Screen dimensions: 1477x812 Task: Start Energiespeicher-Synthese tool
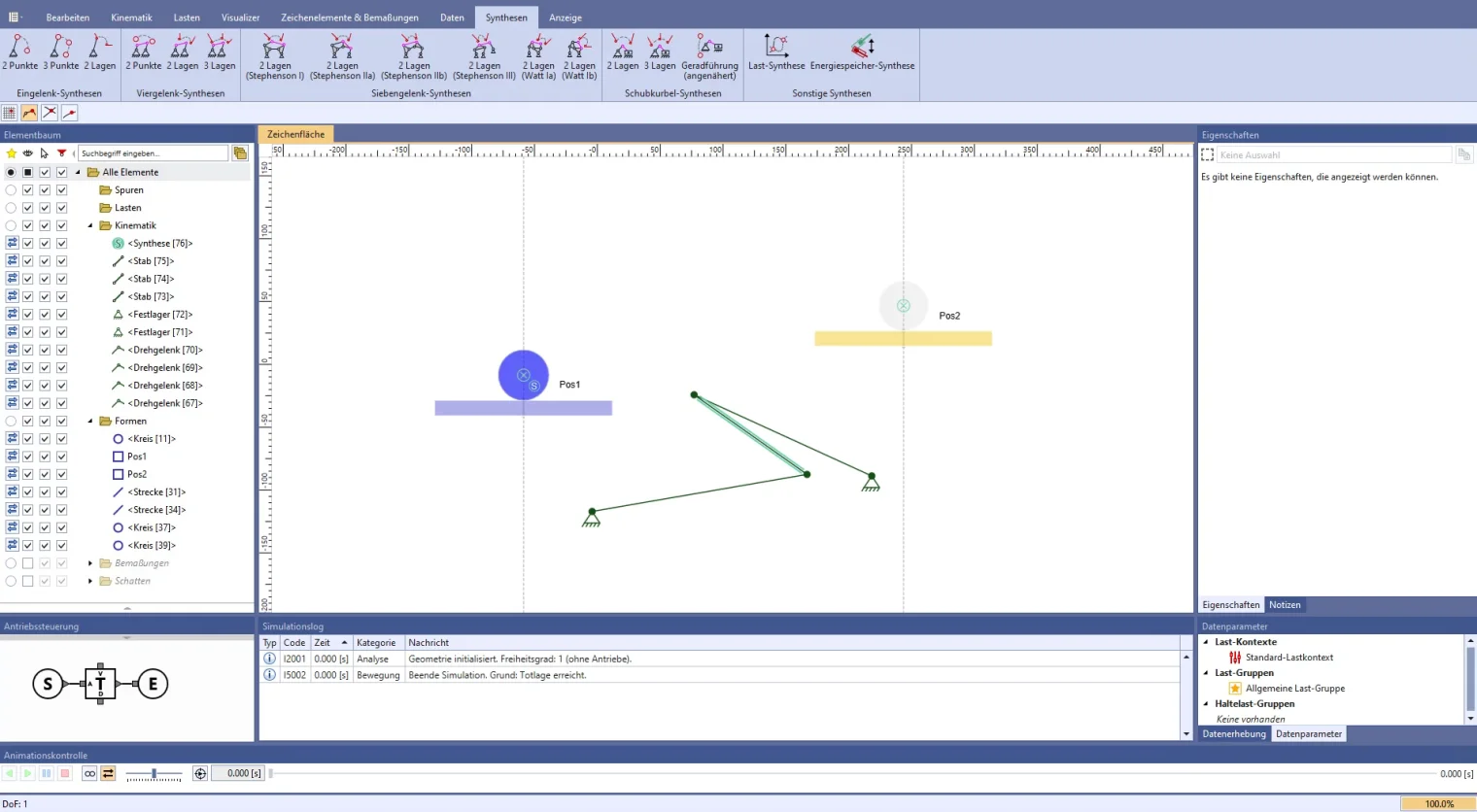click(862, 52)
